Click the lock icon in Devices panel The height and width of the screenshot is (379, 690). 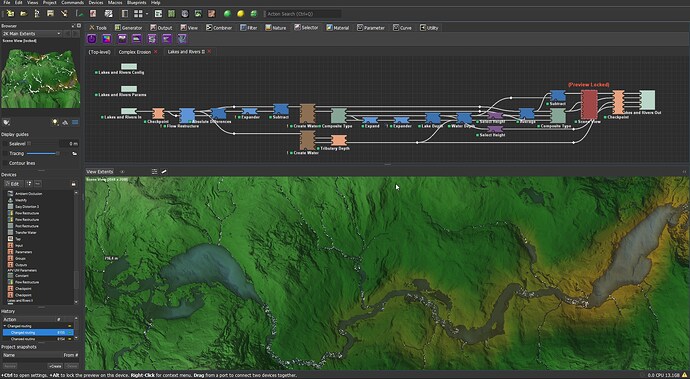pos(73,184)
